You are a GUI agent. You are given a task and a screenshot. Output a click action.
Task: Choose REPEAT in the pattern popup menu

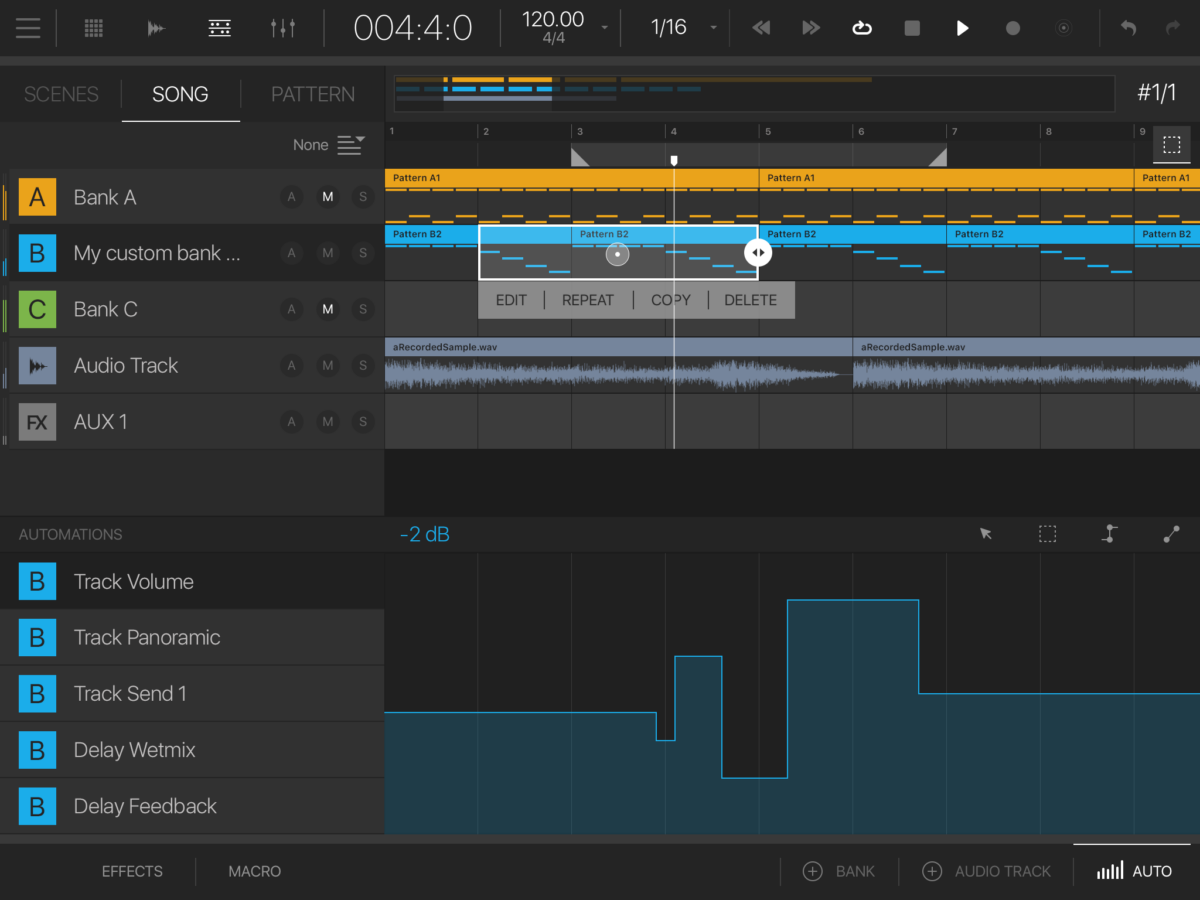pyautogui.click(x=587, y=300)
